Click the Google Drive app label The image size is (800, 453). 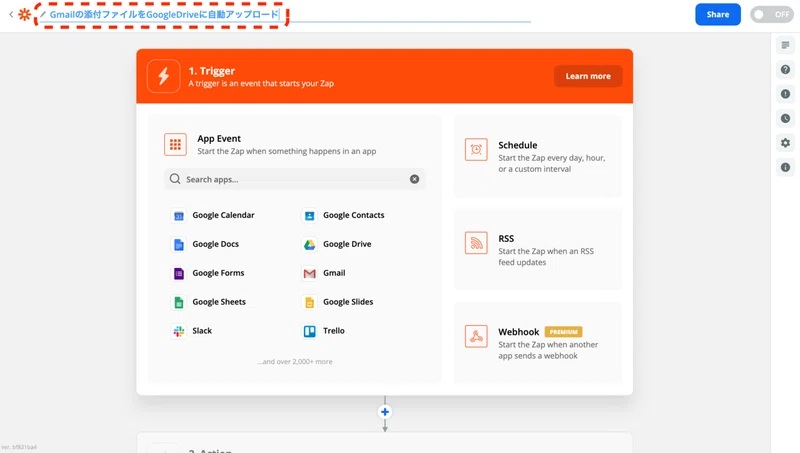[347, 244]
